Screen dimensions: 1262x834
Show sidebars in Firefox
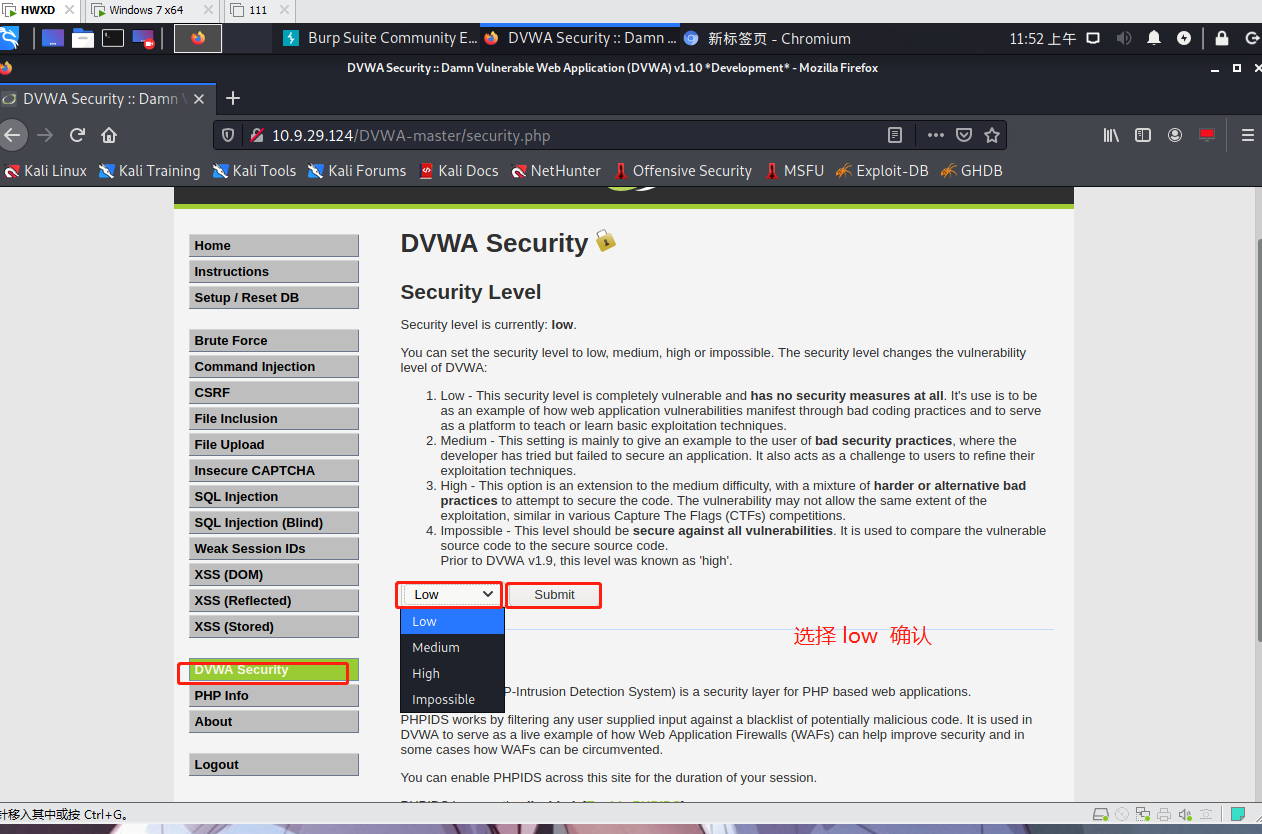[x=1143, y=135]
